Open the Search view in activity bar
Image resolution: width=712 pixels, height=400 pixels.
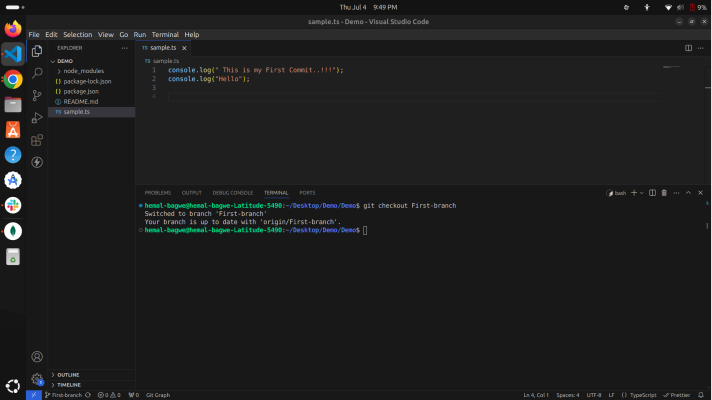(x=37, y=73)
